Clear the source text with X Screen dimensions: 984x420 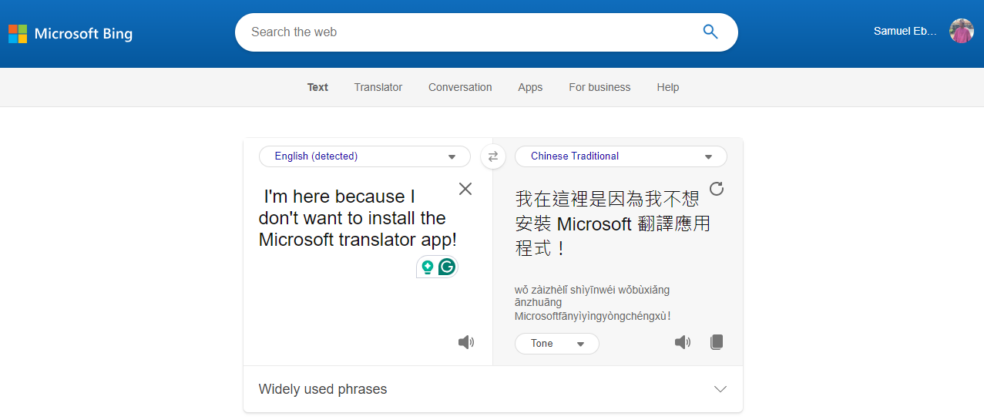465,189
